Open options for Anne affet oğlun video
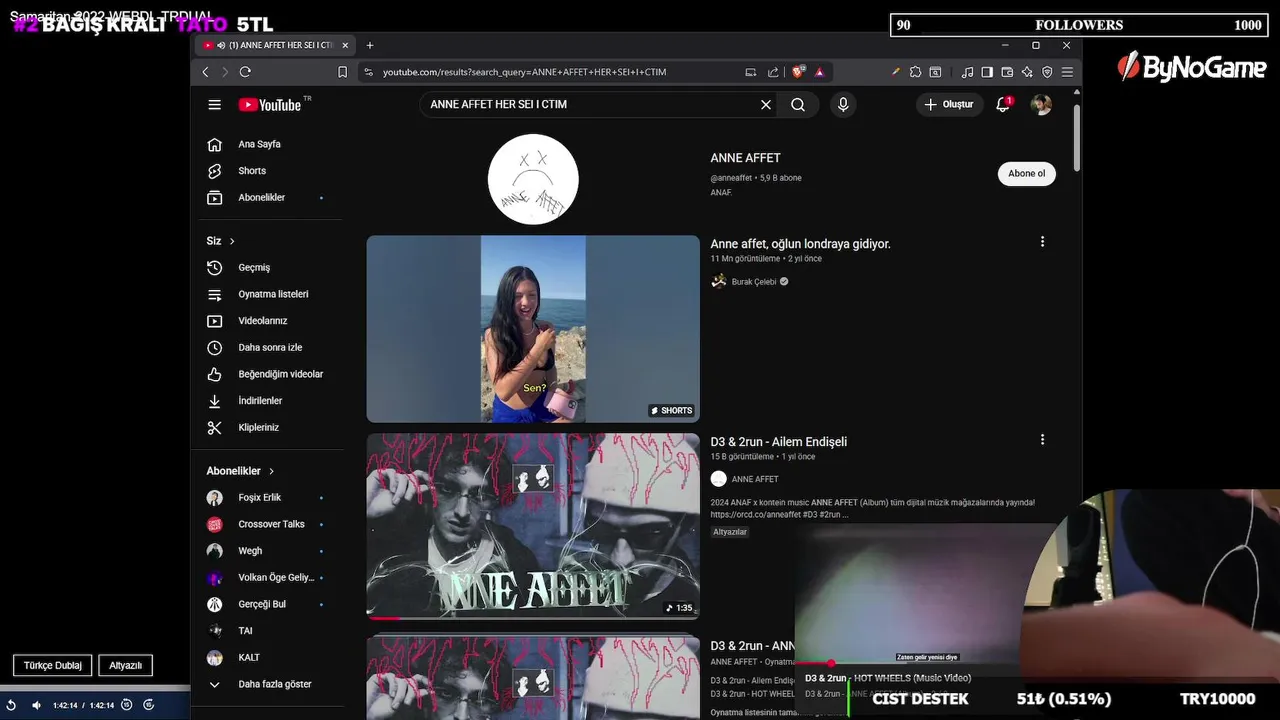 click(x=1042, y=242)
